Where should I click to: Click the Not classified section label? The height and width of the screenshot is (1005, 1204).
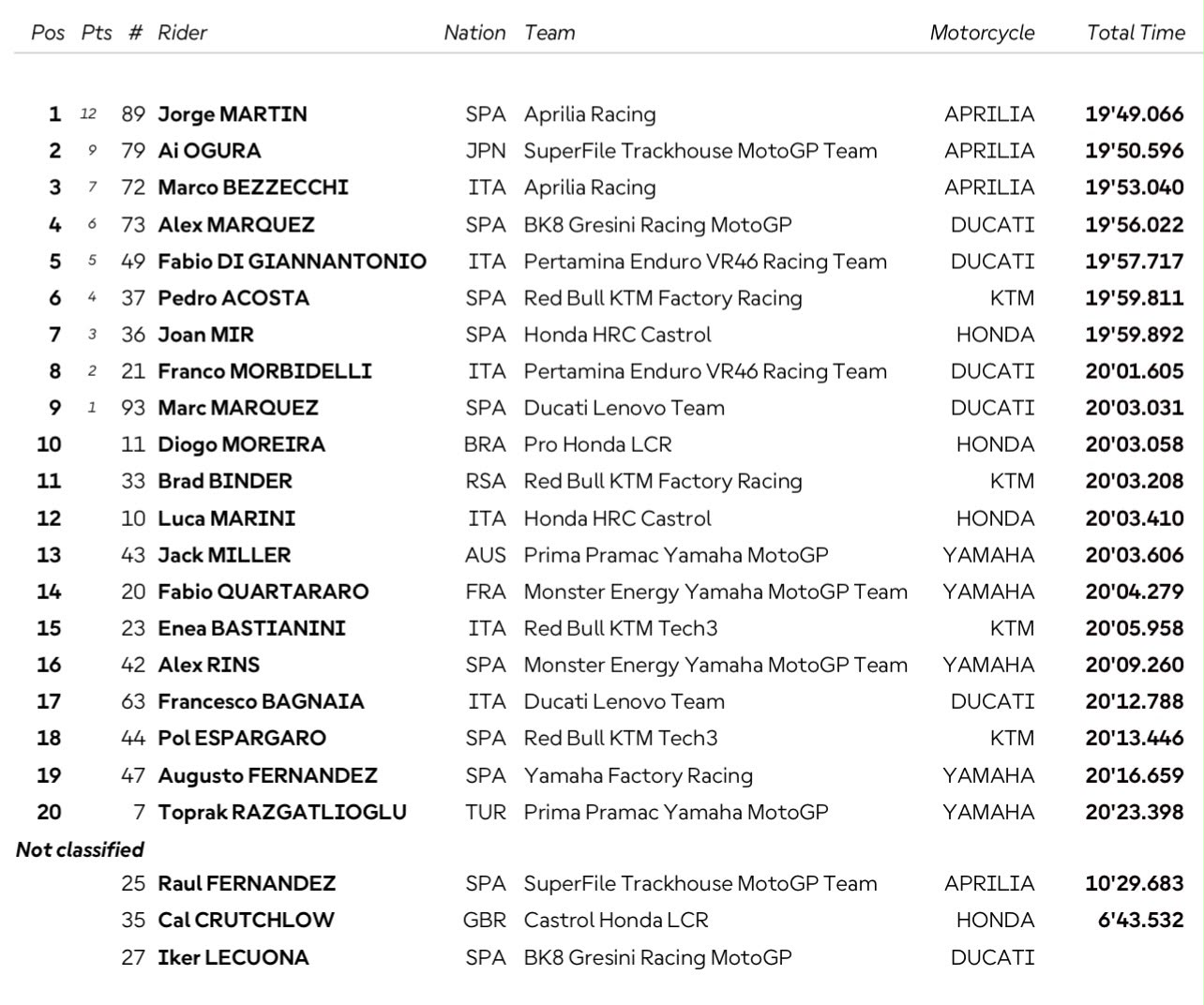pos(80,849)
